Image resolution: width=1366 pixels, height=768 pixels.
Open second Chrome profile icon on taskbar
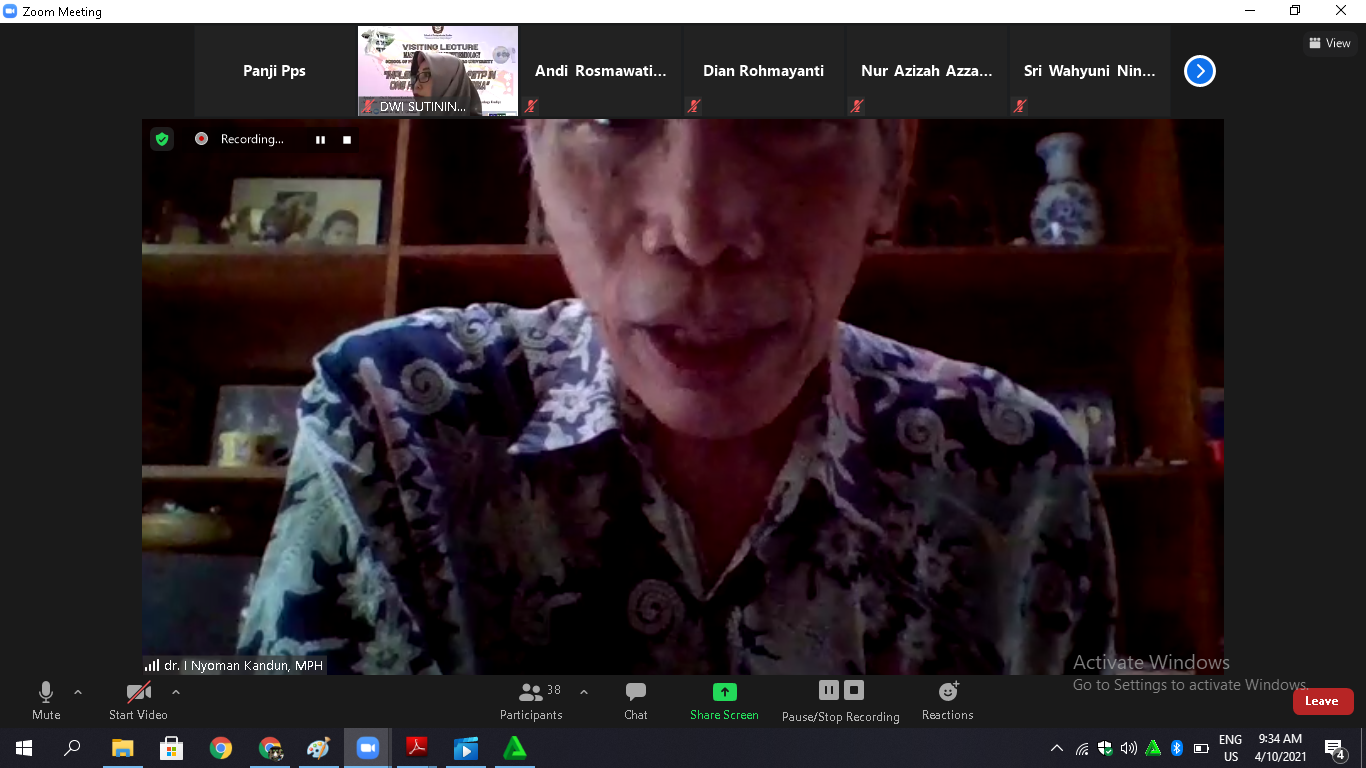click(270, 748)
